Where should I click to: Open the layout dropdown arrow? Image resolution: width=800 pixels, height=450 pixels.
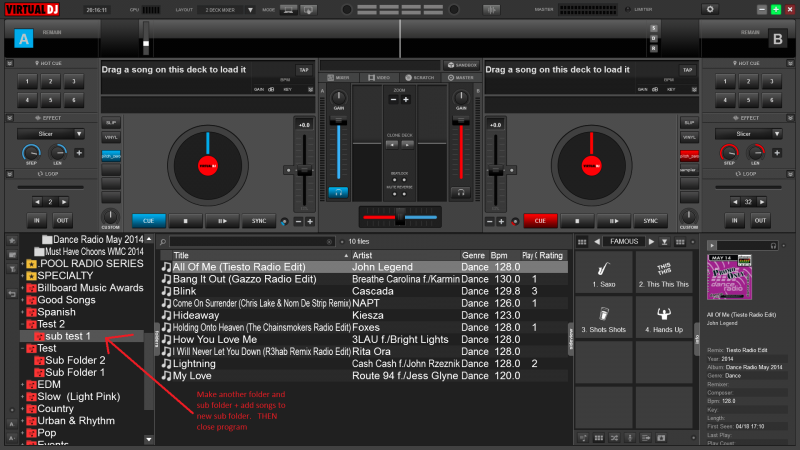[250, 10]
